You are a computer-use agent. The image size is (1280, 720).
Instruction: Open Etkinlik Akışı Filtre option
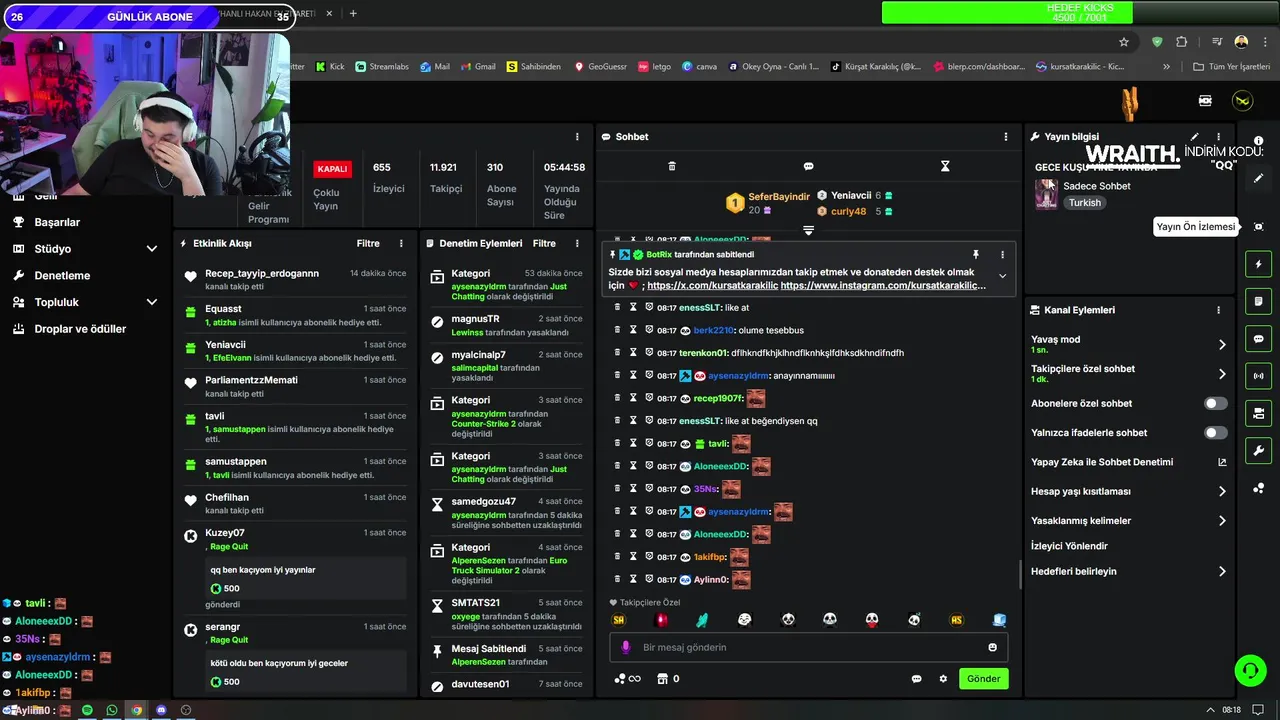tap(368, 244)
